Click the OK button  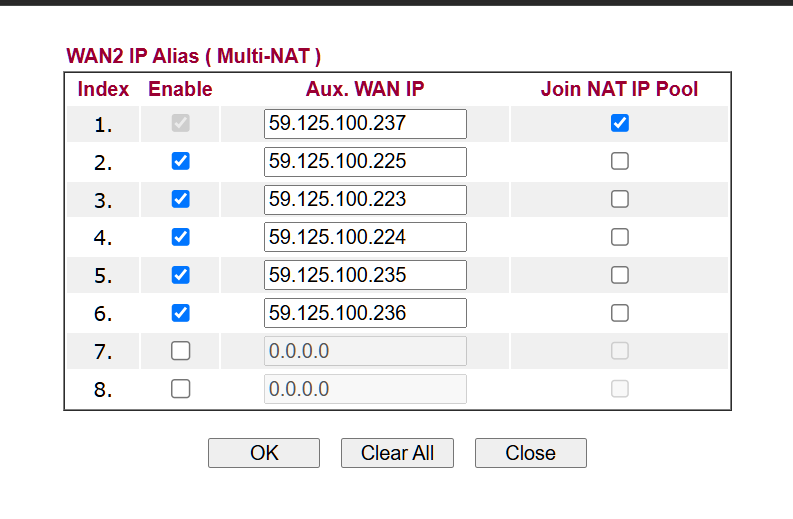pyautogui.click(x=264, y=453)
